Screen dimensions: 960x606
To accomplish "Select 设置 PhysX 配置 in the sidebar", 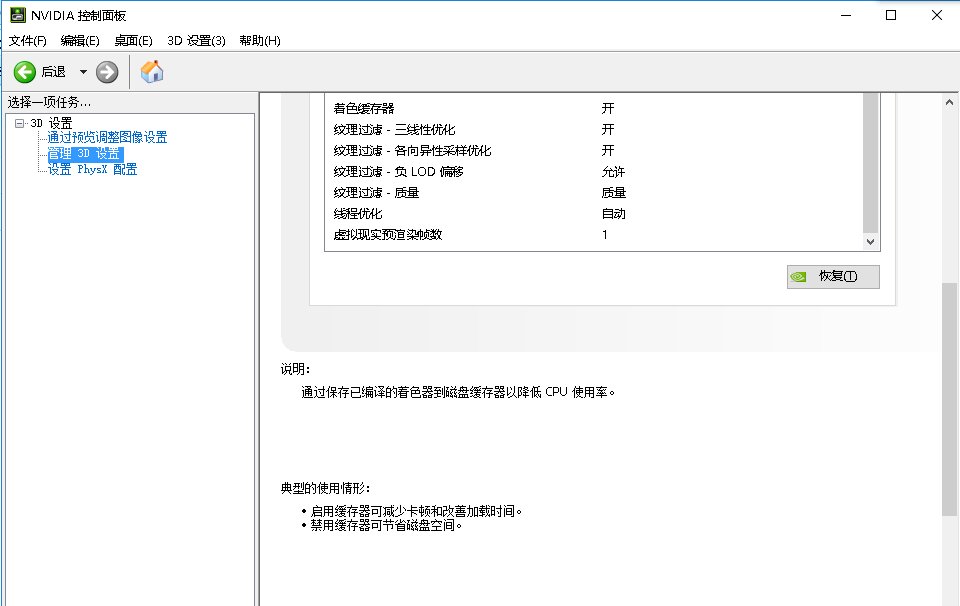I will 93,169.
